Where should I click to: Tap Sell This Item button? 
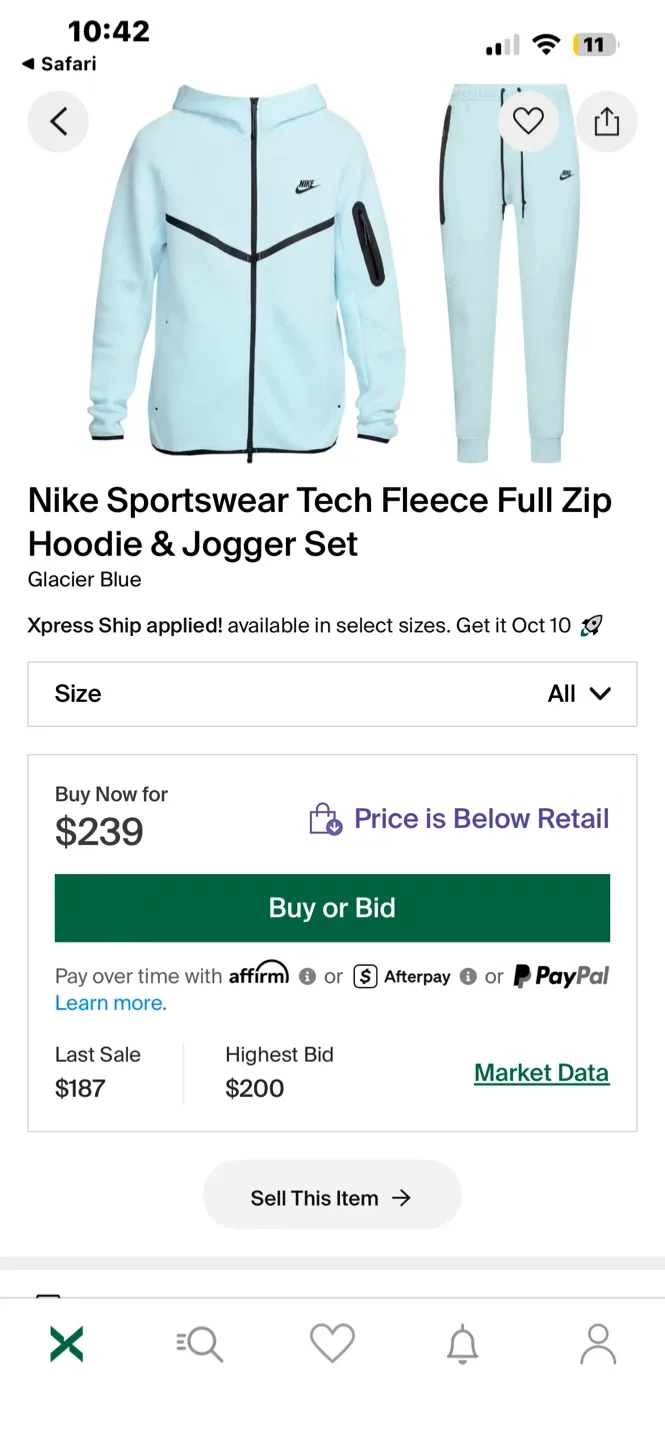pos(332,1195)
